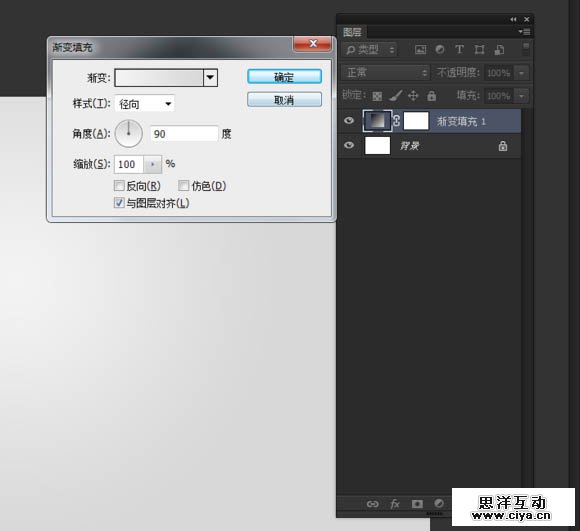Toggle the layer filtering switch

click(526, 49)
